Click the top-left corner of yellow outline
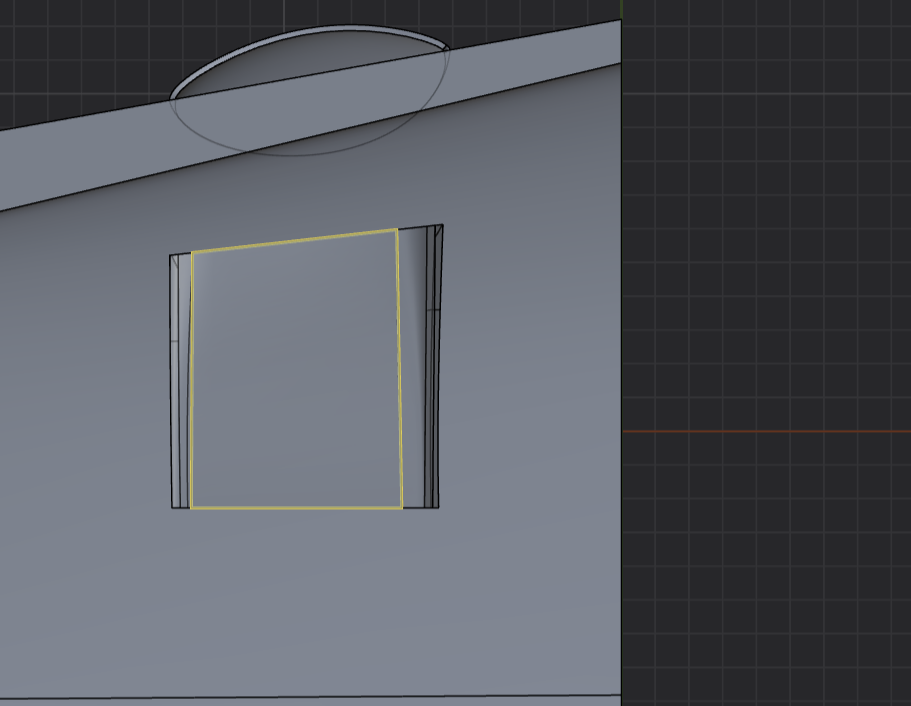911x706 pixels. [192, 252]
